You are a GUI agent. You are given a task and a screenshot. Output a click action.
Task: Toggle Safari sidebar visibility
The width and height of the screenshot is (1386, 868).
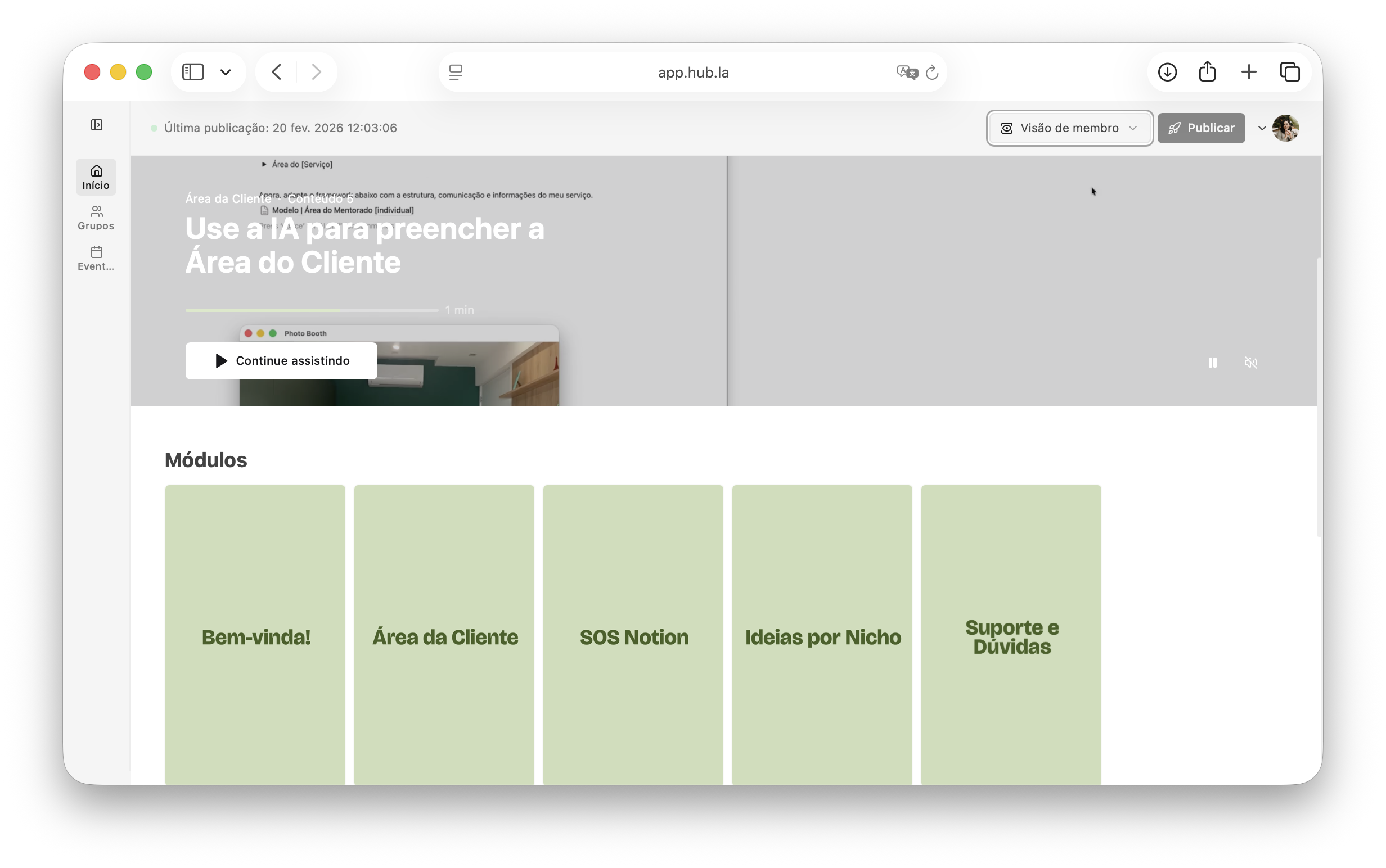(x=193, y=73)
